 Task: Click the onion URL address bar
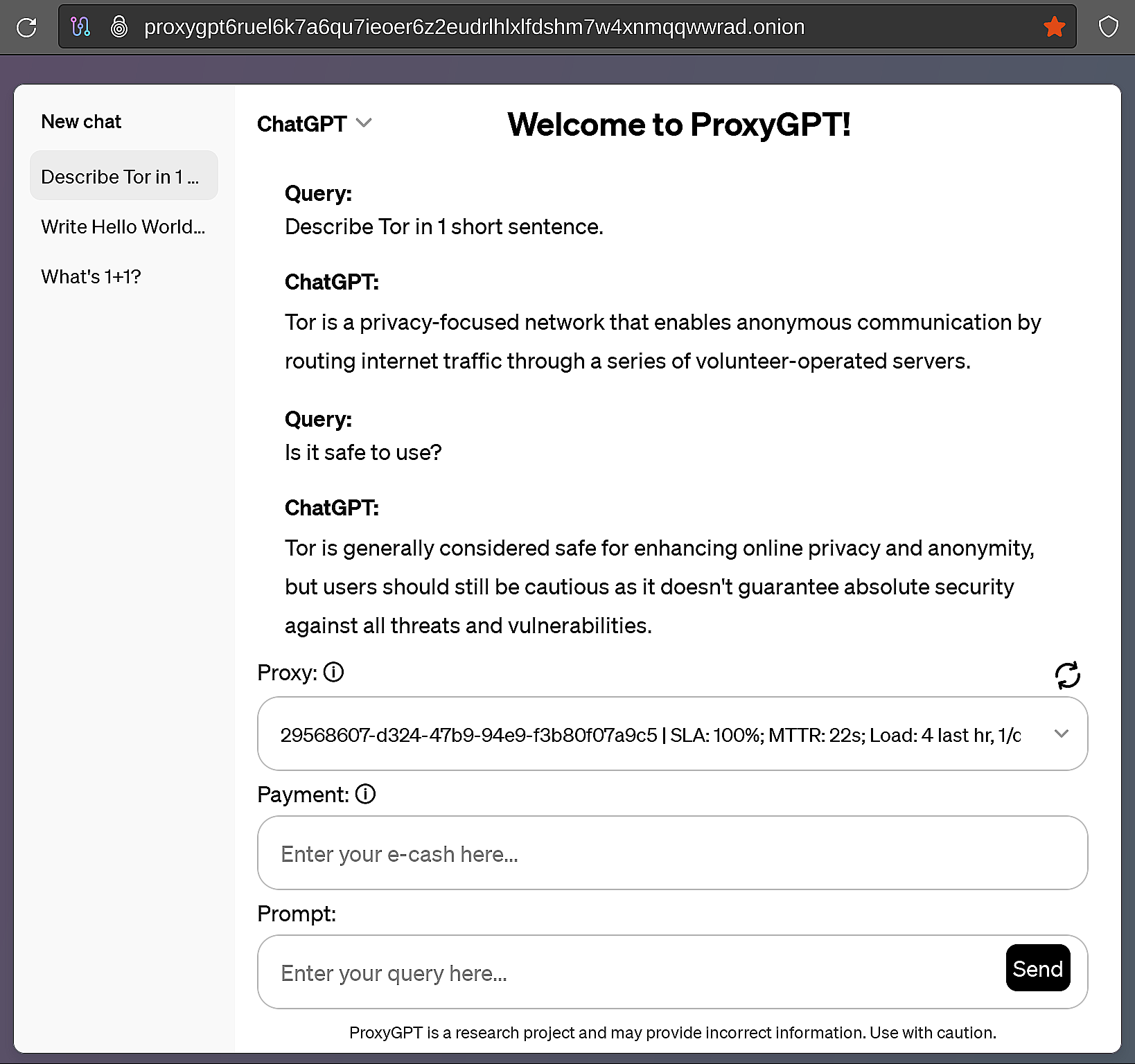[x=474, y=27]
